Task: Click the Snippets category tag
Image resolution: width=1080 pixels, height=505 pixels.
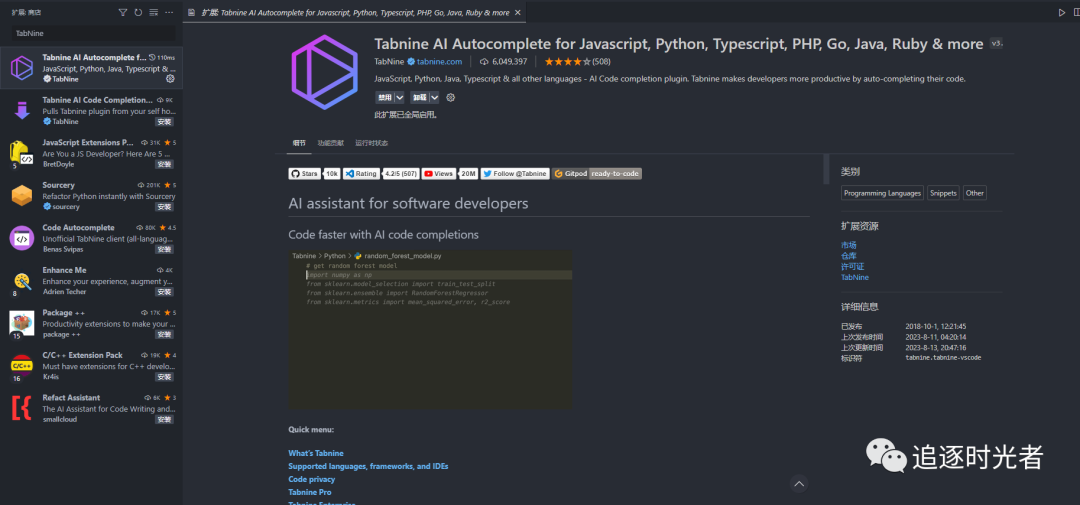Action: (943, 193)
